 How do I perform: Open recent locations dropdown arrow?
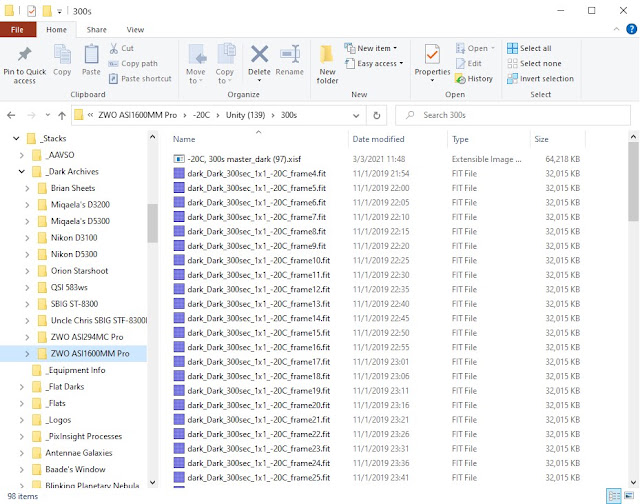click(48, 115)
